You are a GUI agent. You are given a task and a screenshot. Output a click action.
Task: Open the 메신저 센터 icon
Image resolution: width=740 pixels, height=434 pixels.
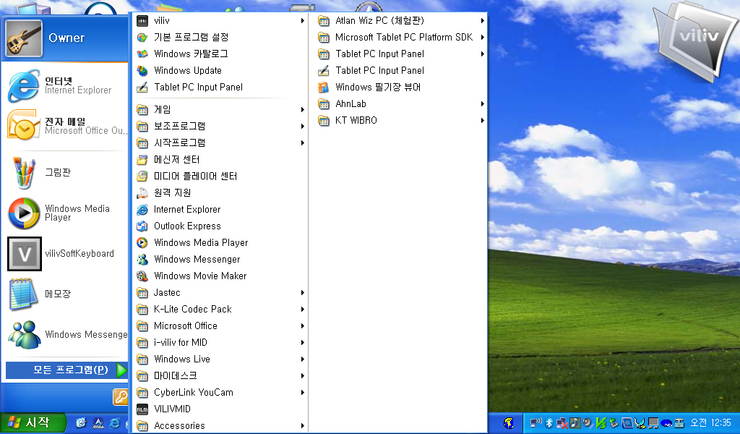pos(142,159)
